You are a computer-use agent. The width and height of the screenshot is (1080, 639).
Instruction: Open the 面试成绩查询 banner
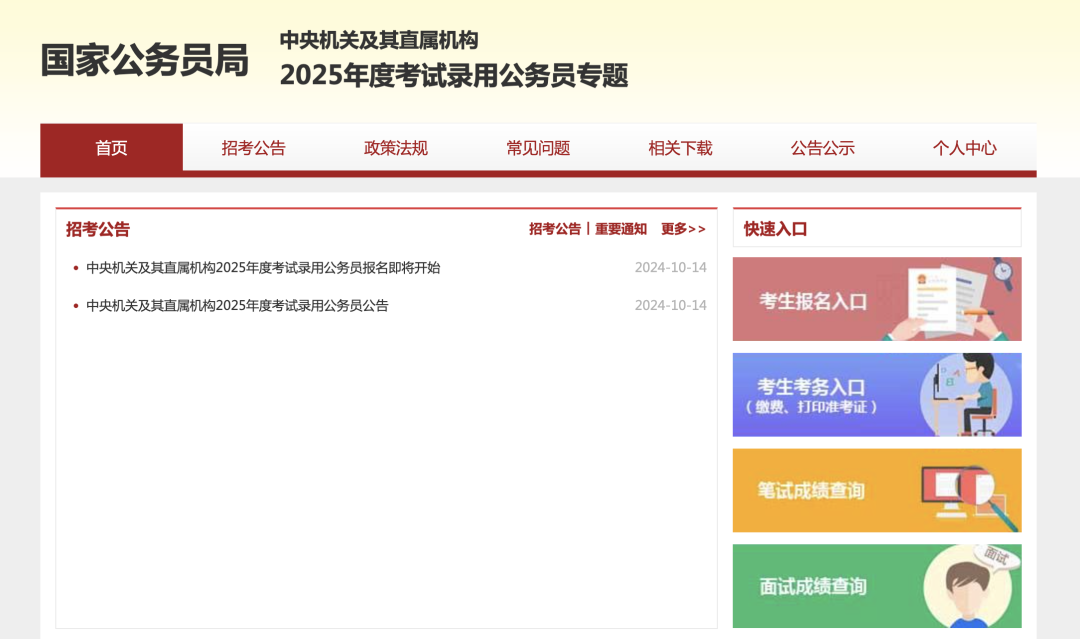point(812,587)
